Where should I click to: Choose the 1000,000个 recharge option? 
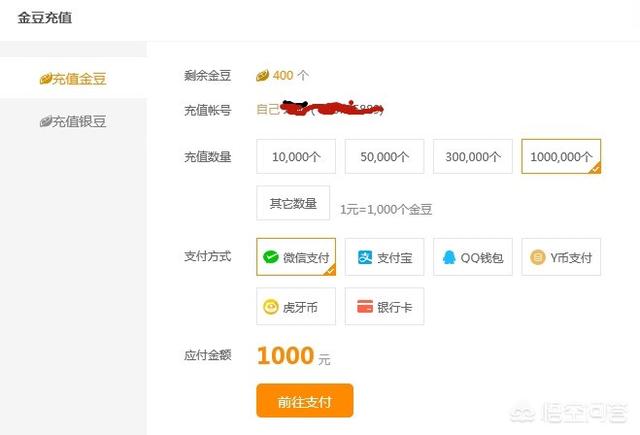pyautogui.click(x=561, y=157)
